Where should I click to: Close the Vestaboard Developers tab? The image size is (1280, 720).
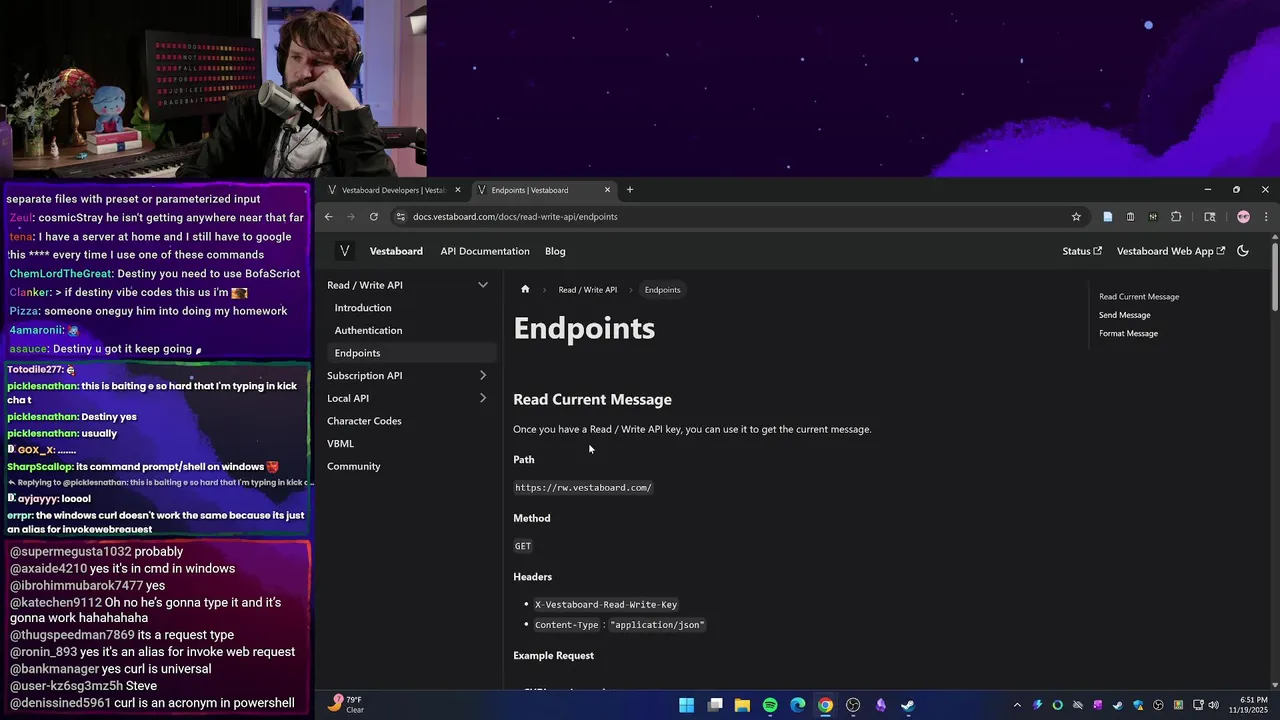click(x=458, y=190)
